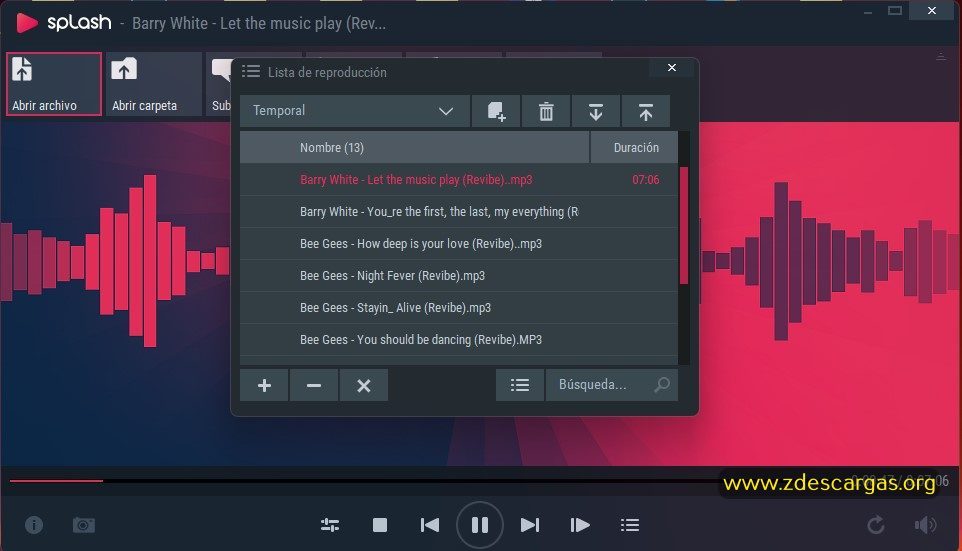Click the frame step forward button

(580, 525)
